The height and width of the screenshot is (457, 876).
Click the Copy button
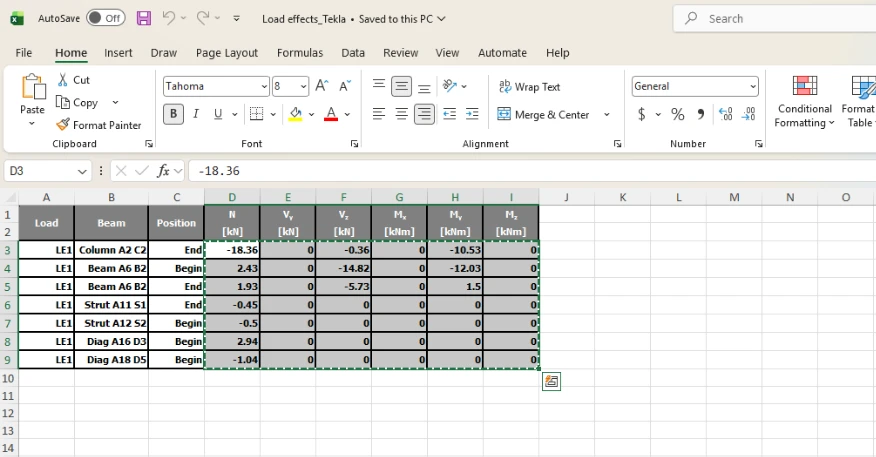(x=77, y=102)
